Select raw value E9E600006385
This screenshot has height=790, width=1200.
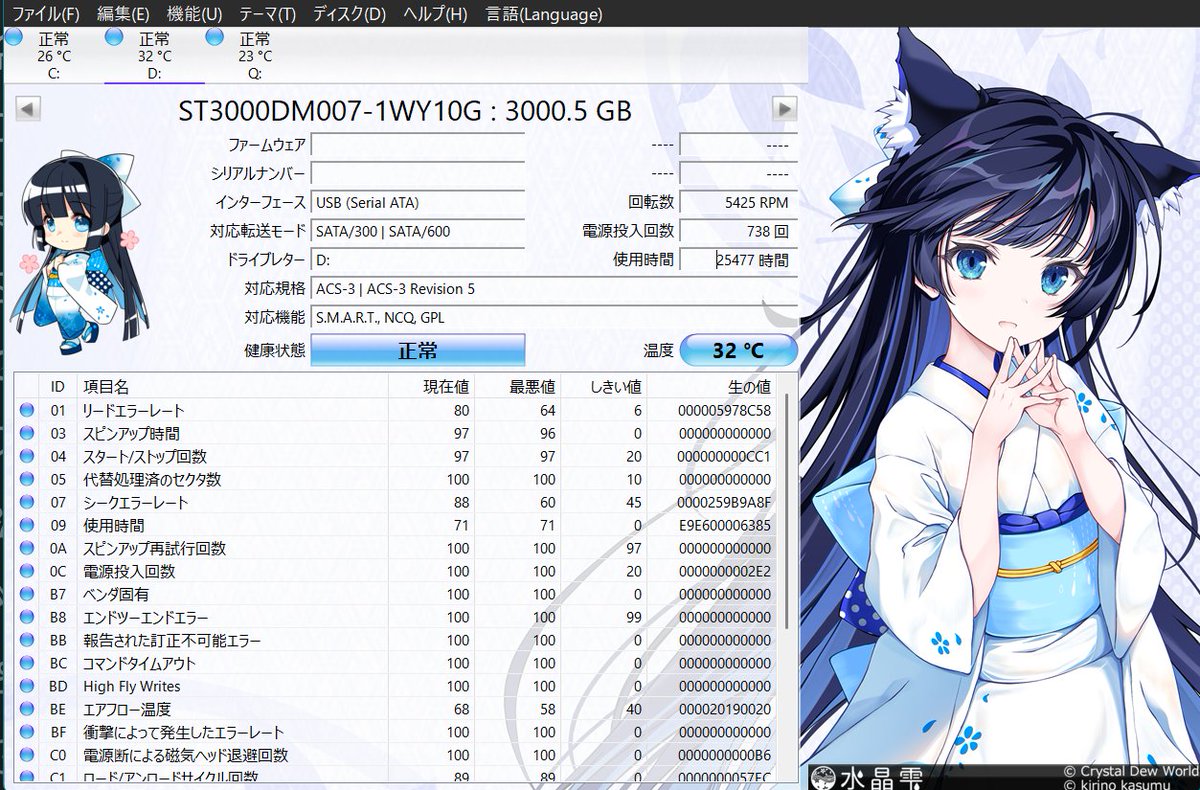(x=725, y=525)
